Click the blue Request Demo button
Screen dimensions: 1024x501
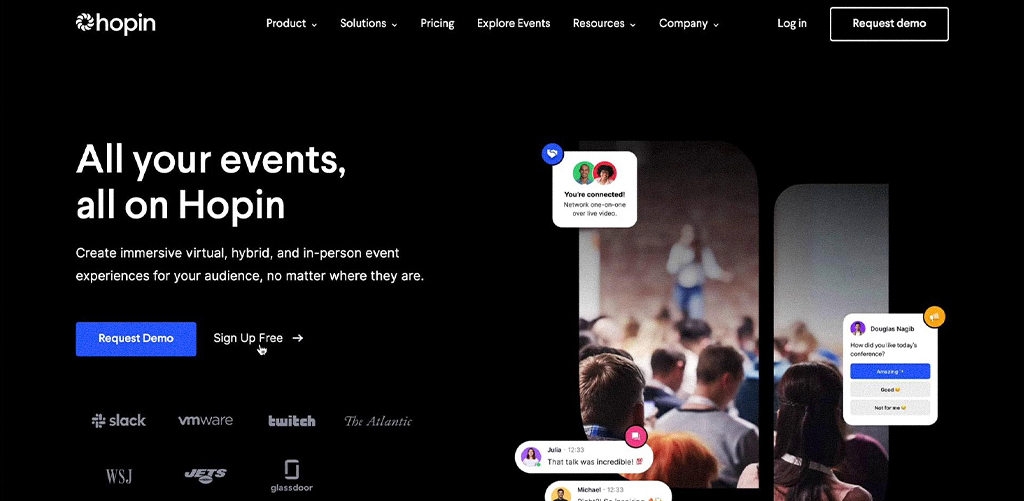coord(136,338)
